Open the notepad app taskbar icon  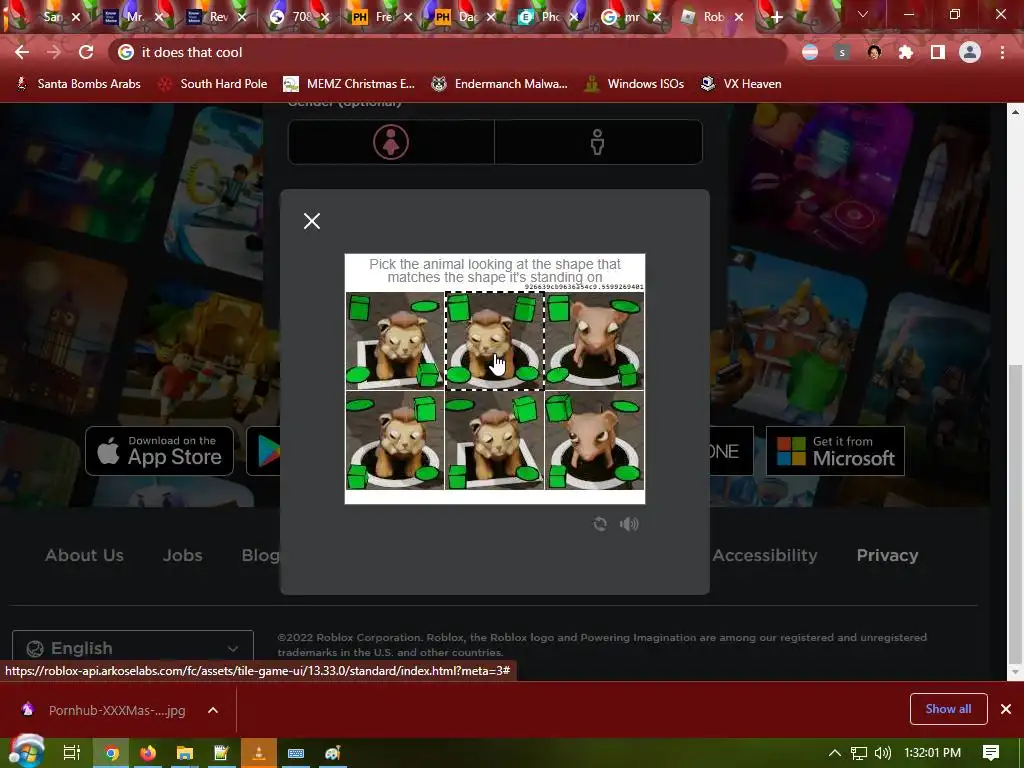221,753
